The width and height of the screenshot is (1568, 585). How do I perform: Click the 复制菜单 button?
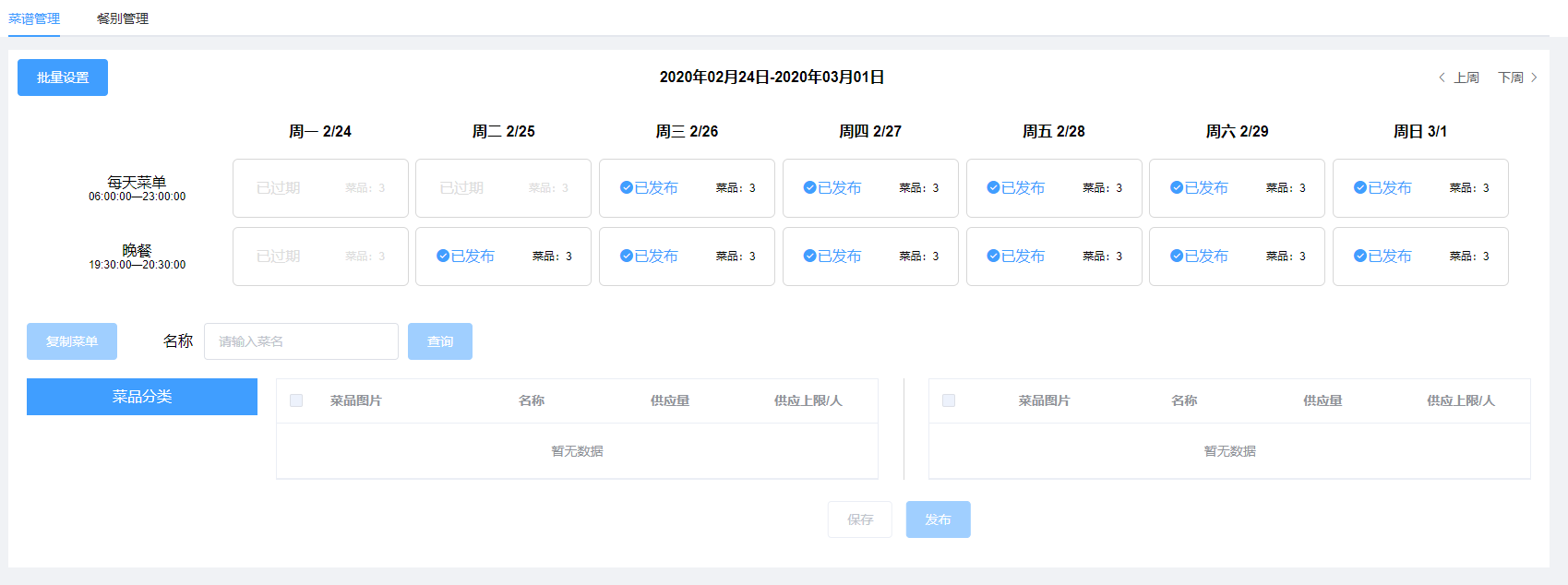pos(72,341)
